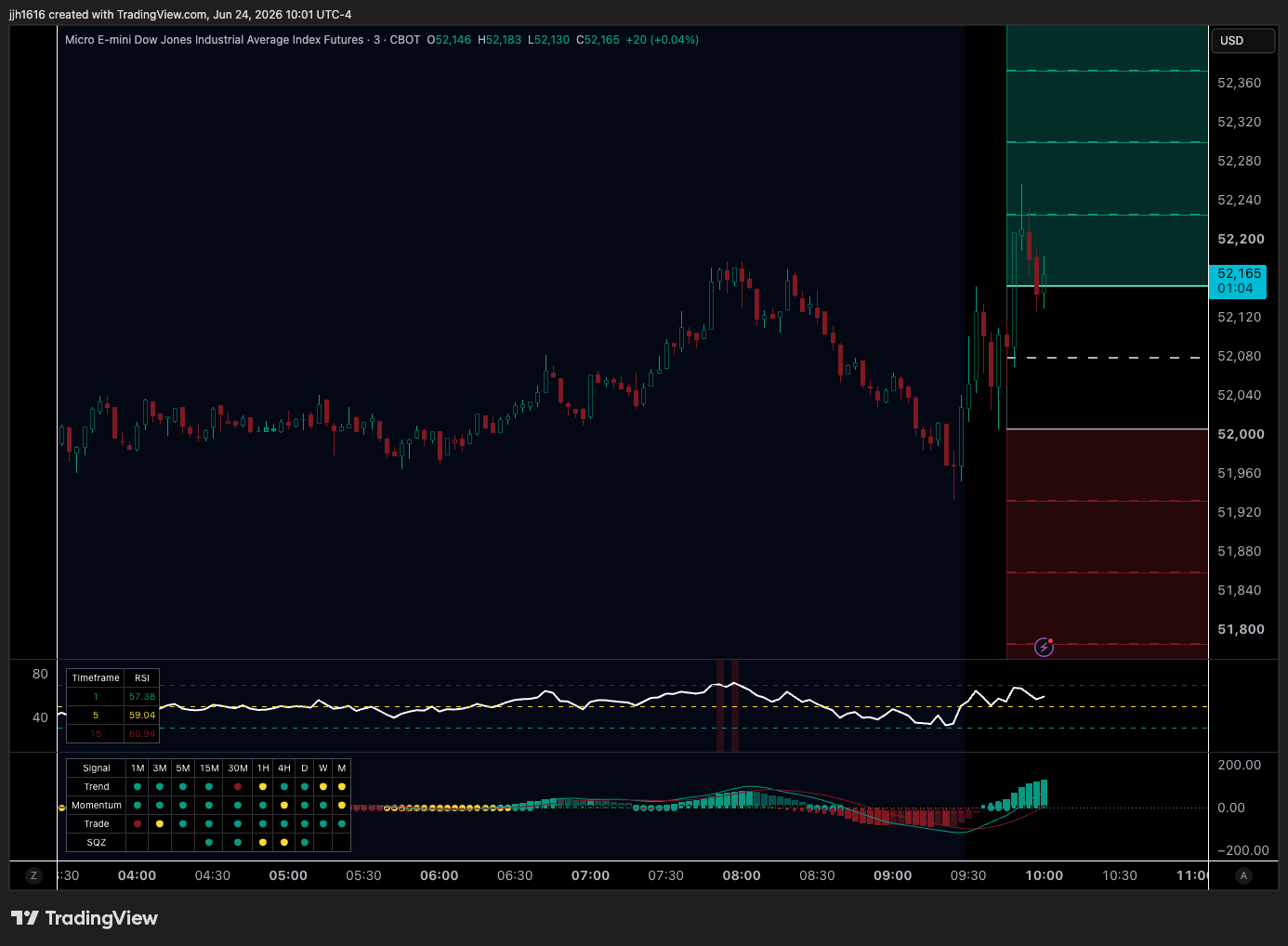Click the Z timezone button
Image resolution: width=1288 pixels, height=946 pixels.
point(33,875)
